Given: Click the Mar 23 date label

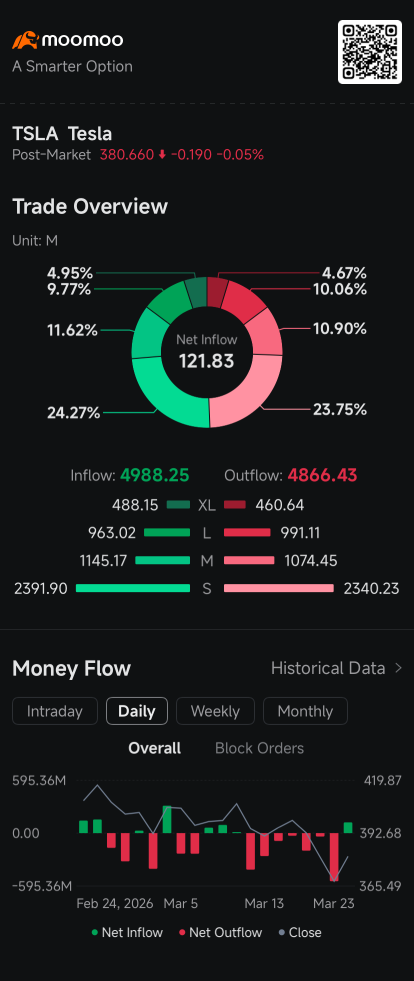Looking at the screenshot, I should click(x=333, y=903).
